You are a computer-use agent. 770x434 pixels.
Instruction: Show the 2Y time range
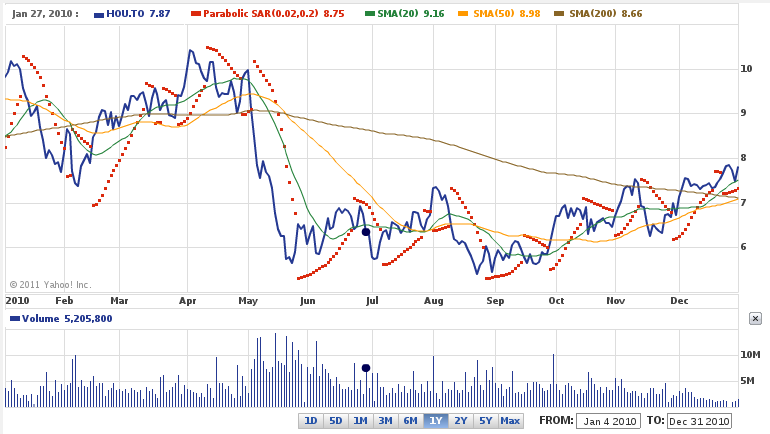coord(461,421)
